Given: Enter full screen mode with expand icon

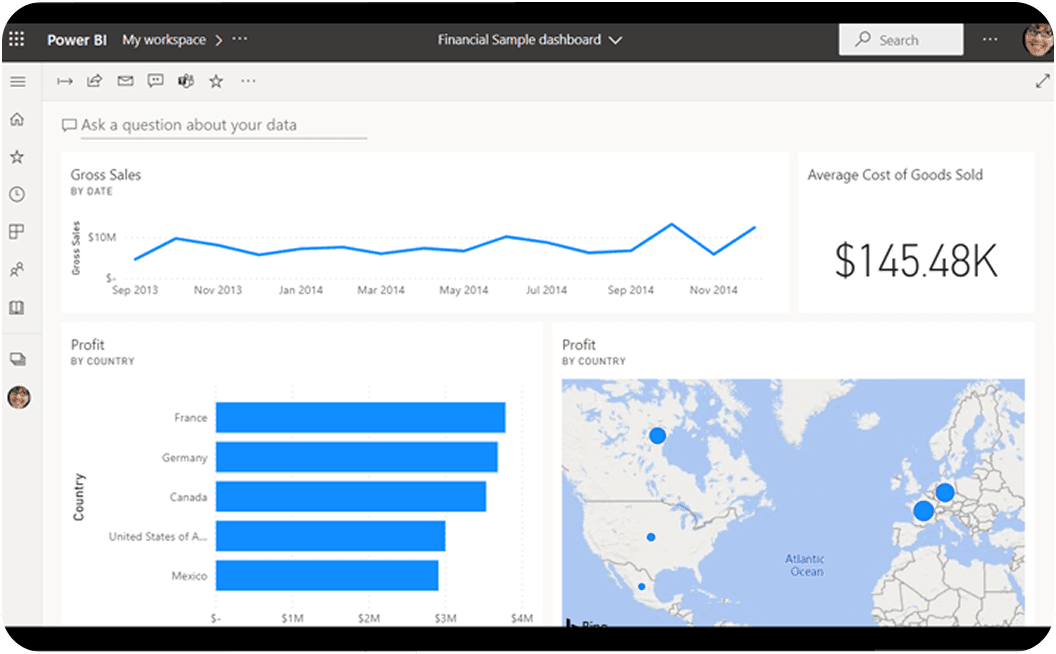Looking at the screenshot, I should (1043, 81).
